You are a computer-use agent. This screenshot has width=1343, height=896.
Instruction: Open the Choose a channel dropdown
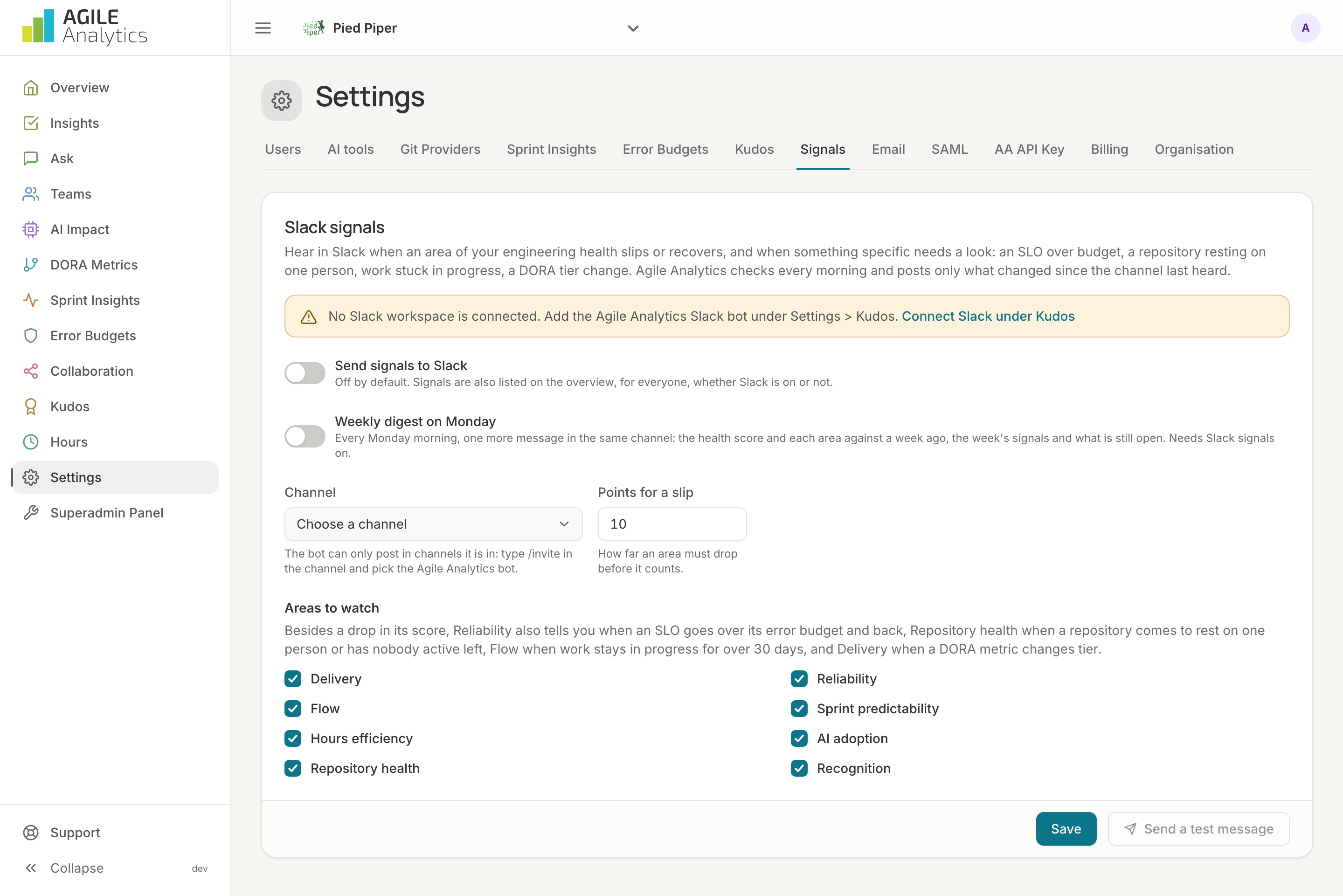pyautogui.click(x=433, y=524)
